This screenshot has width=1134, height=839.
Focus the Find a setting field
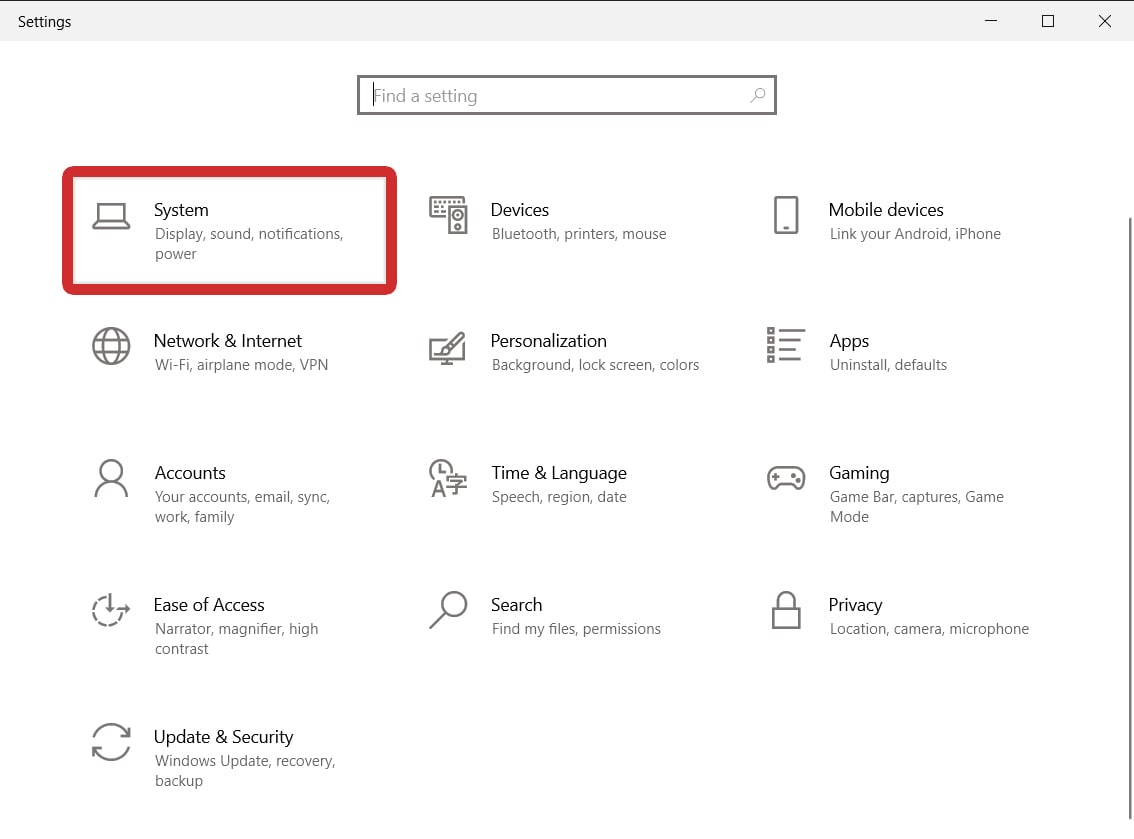pos(567,95)
